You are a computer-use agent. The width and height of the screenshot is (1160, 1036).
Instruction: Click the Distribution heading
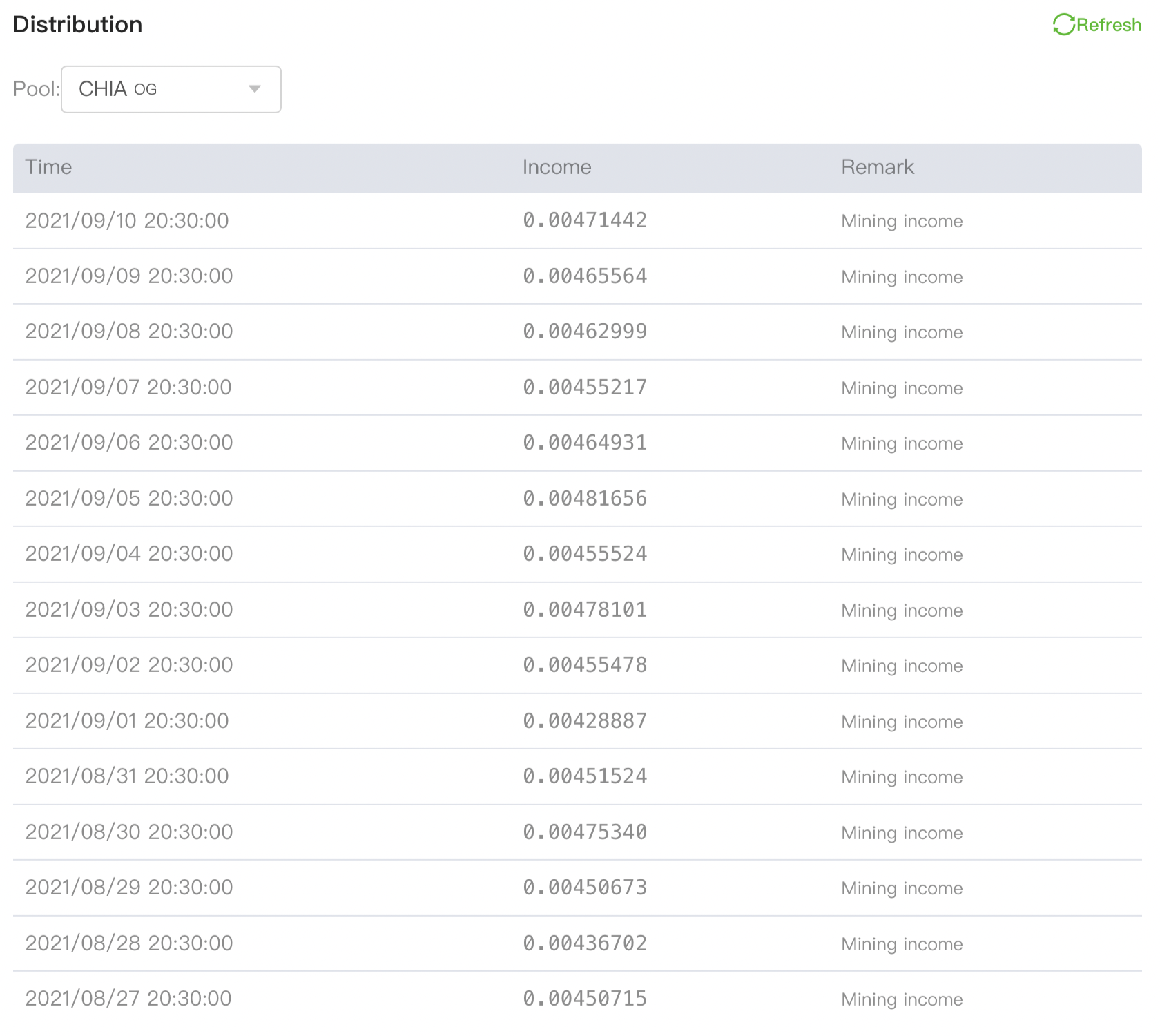click(x=77, y=24)
